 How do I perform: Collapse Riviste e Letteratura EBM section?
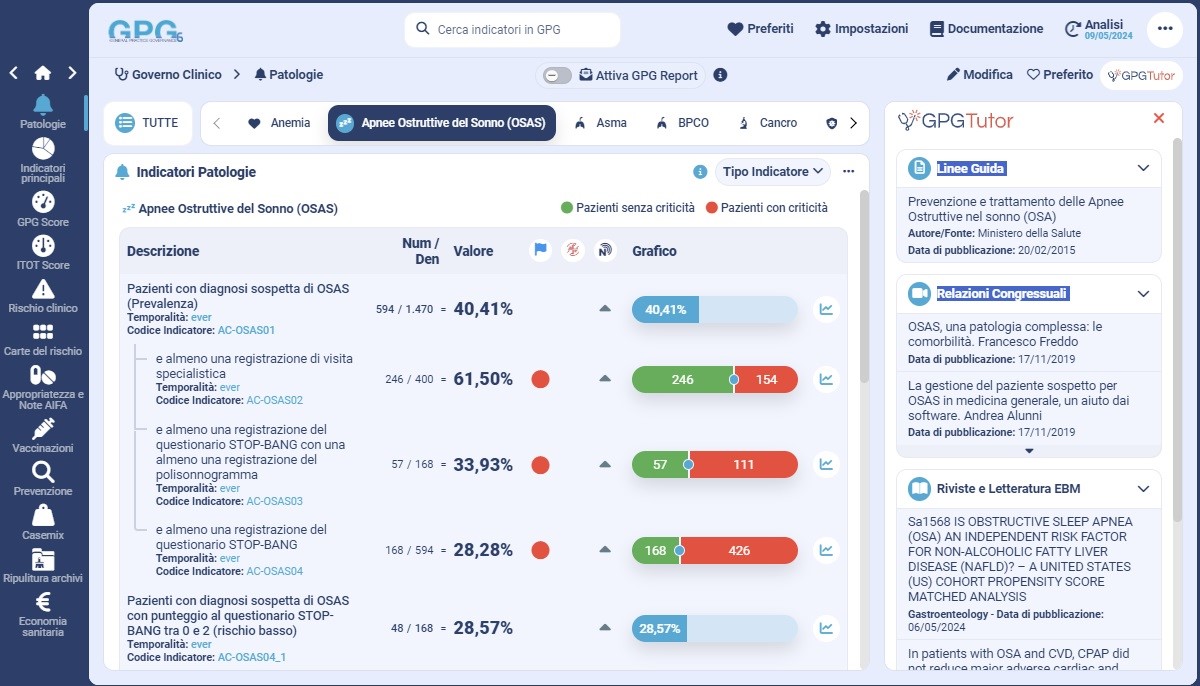coord(1143,489)
